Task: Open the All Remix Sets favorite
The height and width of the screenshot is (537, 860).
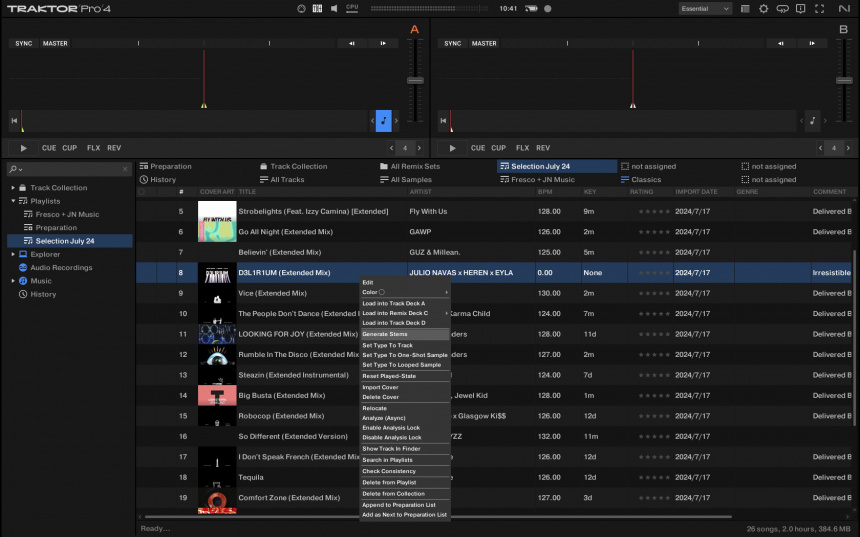Action: coord(410,166)
